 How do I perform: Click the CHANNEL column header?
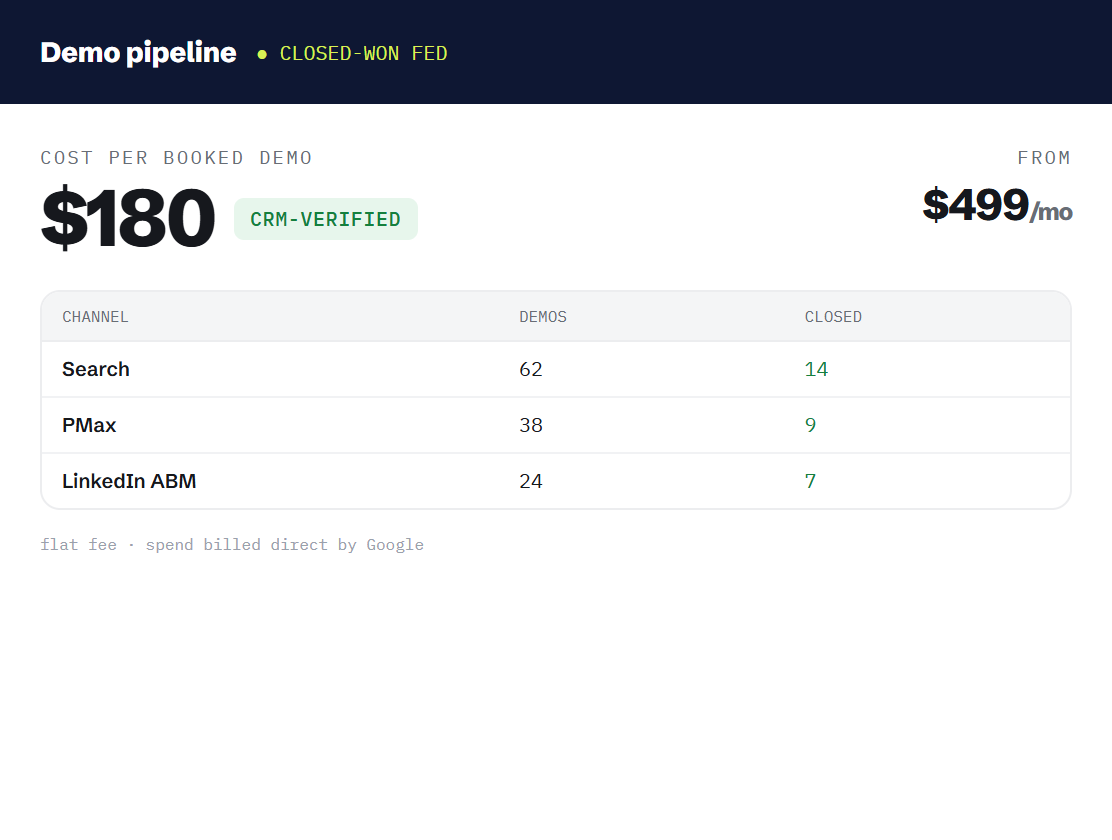pyautogui.click(x=95, y=317)
